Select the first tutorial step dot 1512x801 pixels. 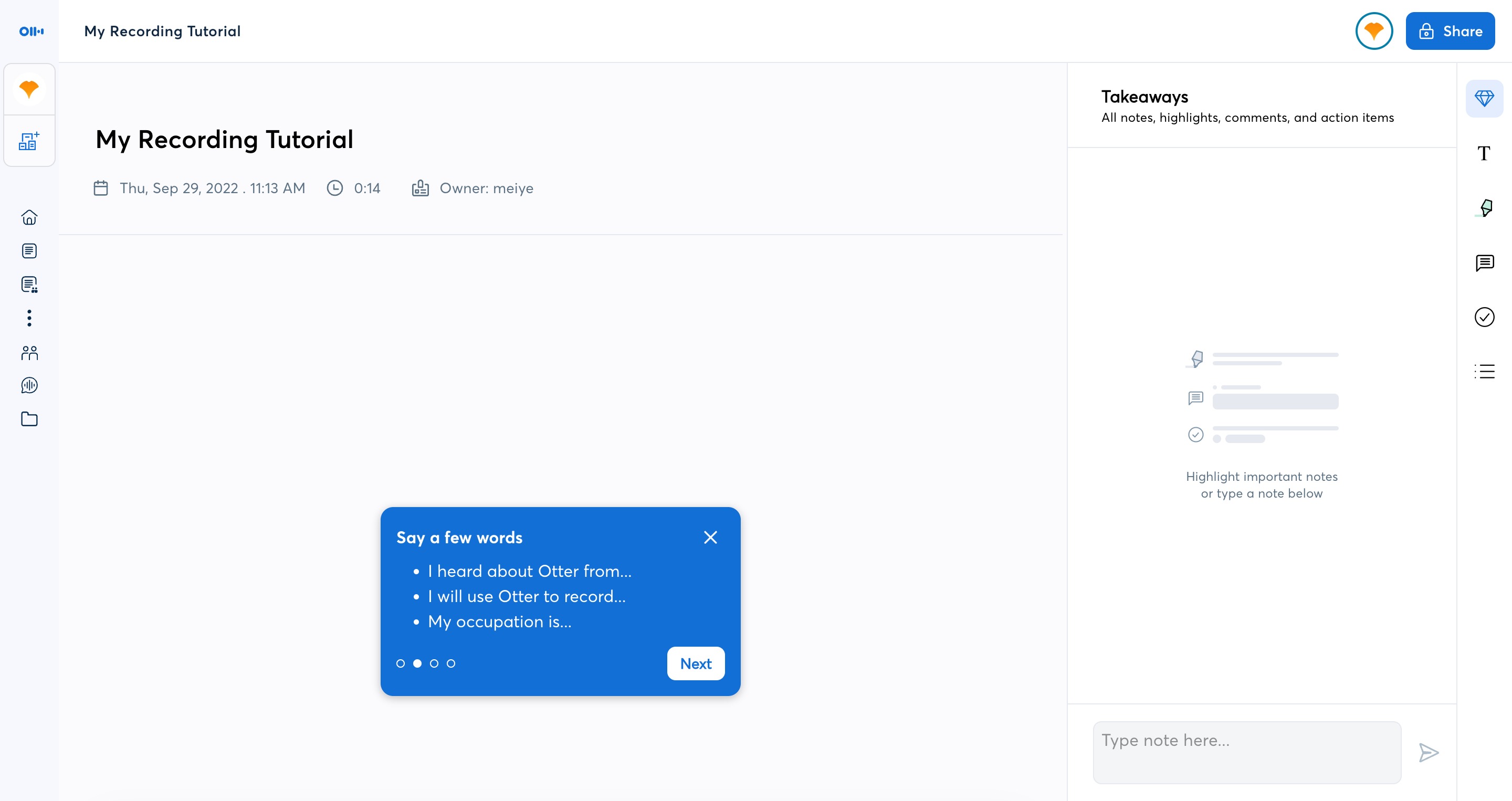[x=400, y=663]
